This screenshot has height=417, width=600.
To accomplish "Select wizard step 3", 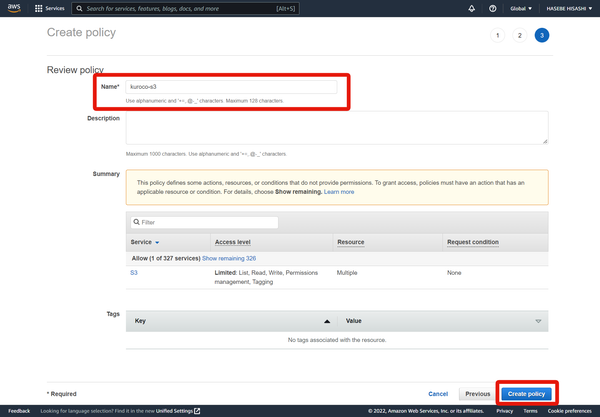I will tap(542, 35).
